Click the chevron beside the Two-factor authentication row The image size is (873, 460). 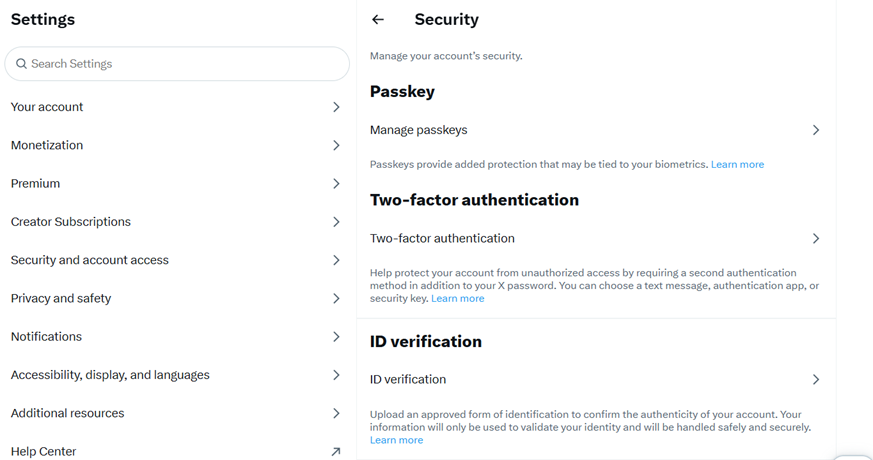tap(816, 239)
